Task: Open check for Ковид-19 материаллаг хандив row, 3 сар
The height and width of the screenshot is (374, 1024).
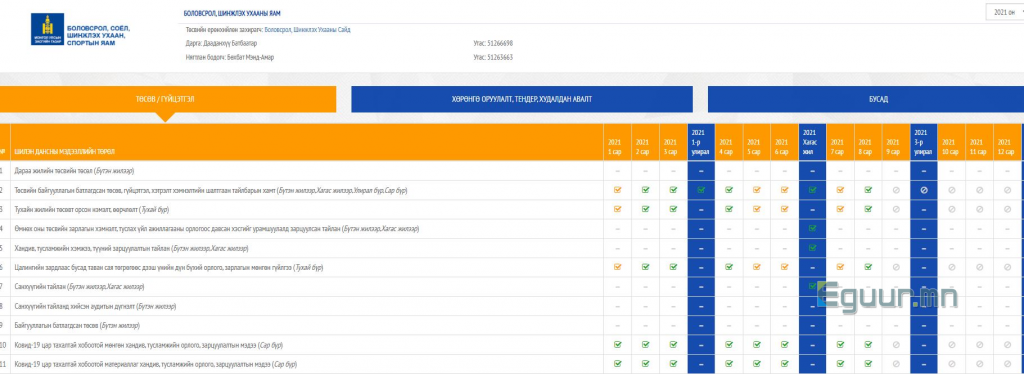Action: [673, 364]
